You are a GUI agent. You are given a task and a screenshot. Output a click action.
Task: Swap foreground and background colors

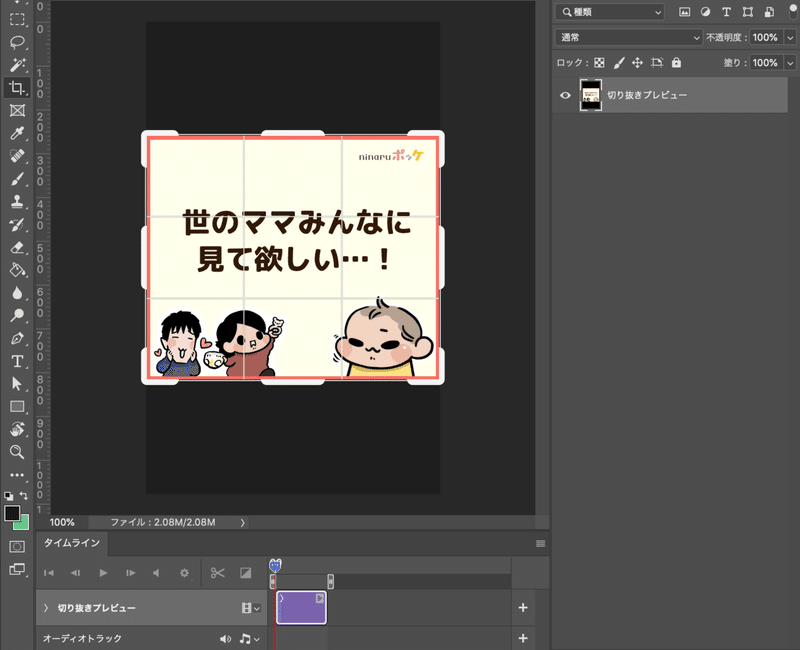coord(24,495)
